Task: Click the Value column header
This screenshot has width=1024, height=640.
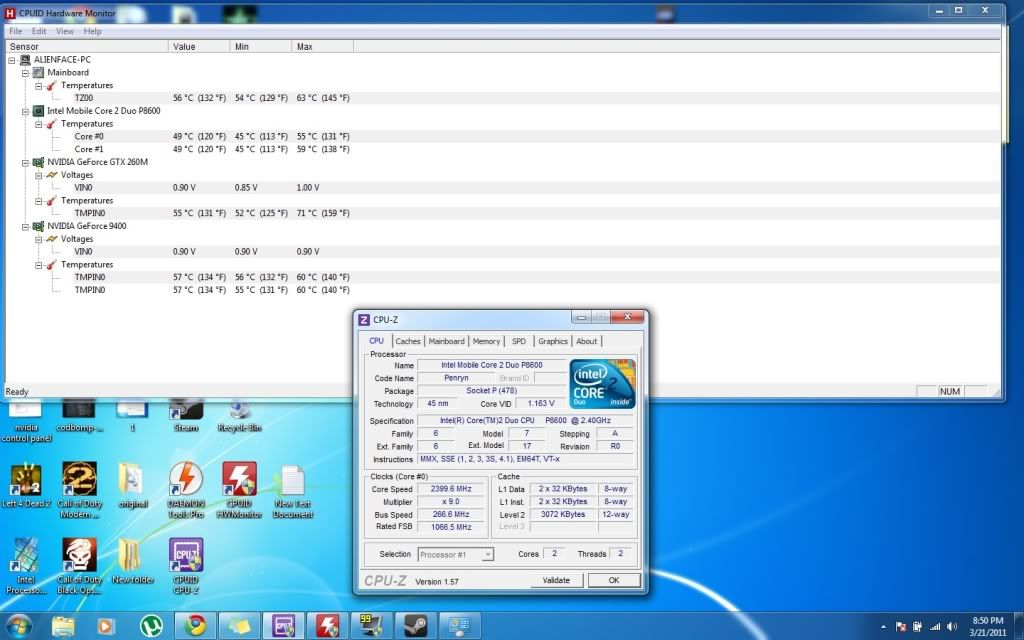Action: (199, 47)
